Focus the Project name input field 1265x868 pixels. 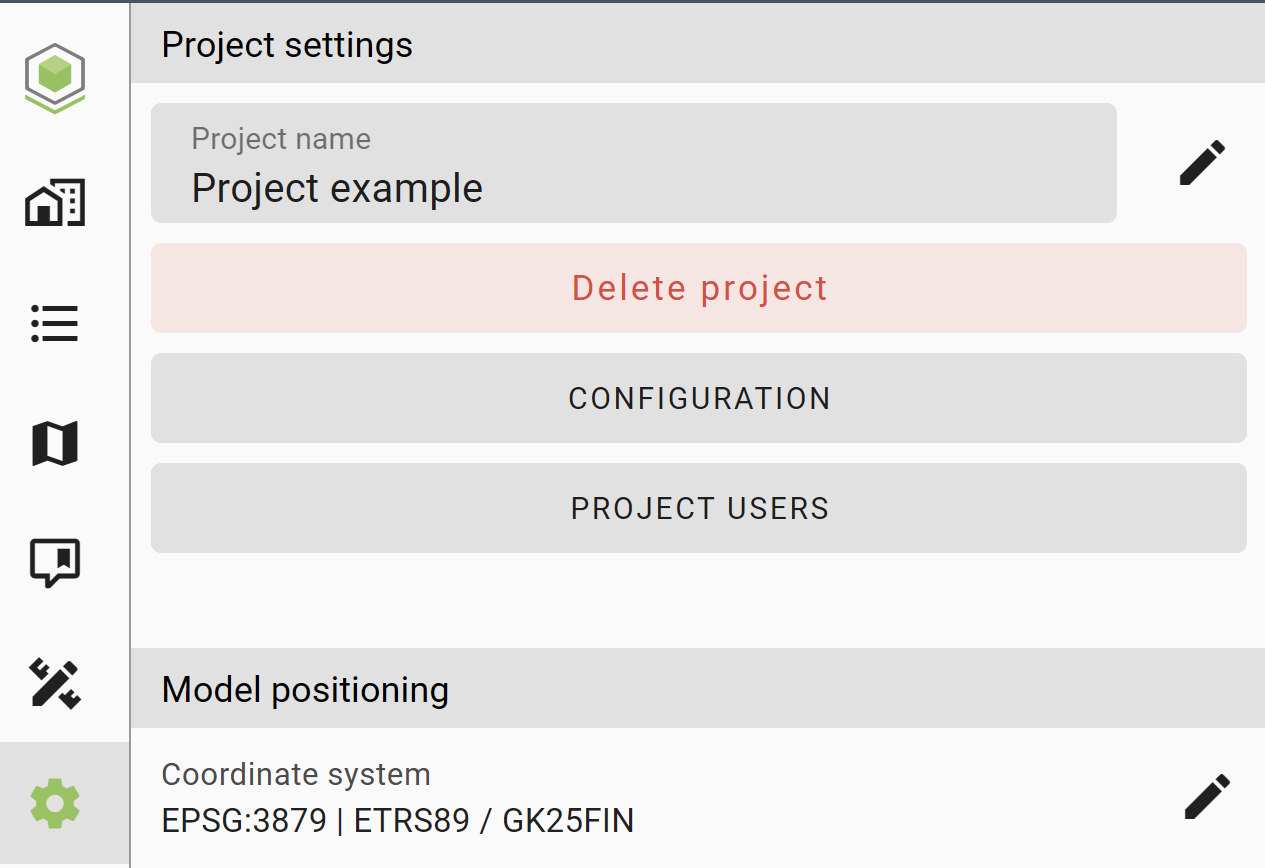pos(634,163)
